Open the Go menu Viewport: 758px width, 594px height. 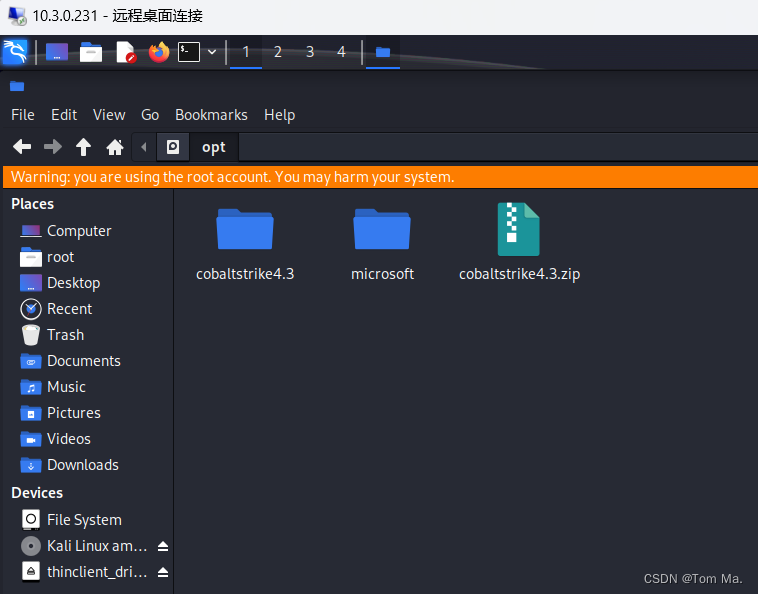[150, 115]
